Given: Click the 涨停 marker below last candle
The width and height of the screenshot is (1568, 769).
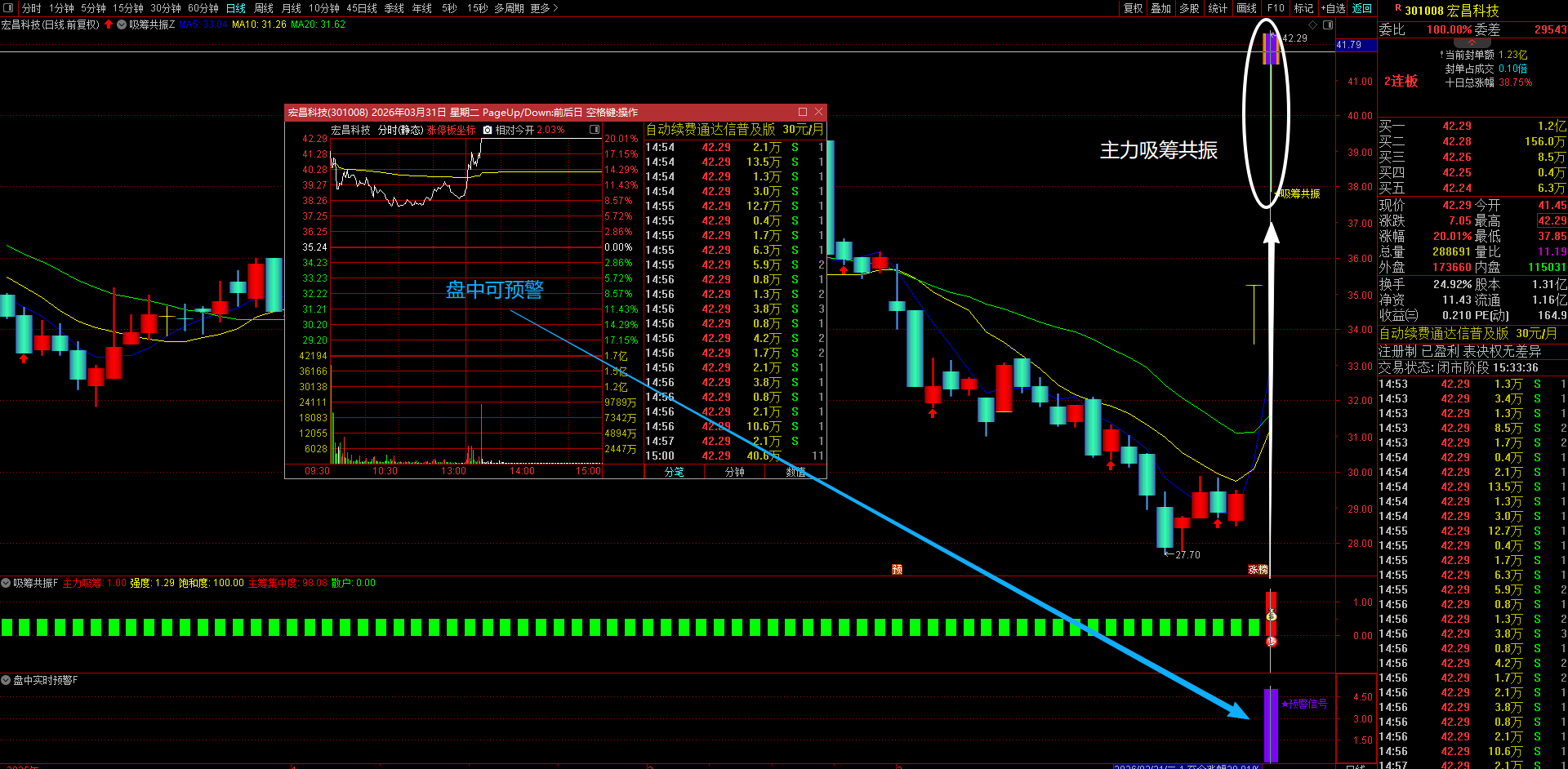Looking at the screenshot, I should [1258, 570].
